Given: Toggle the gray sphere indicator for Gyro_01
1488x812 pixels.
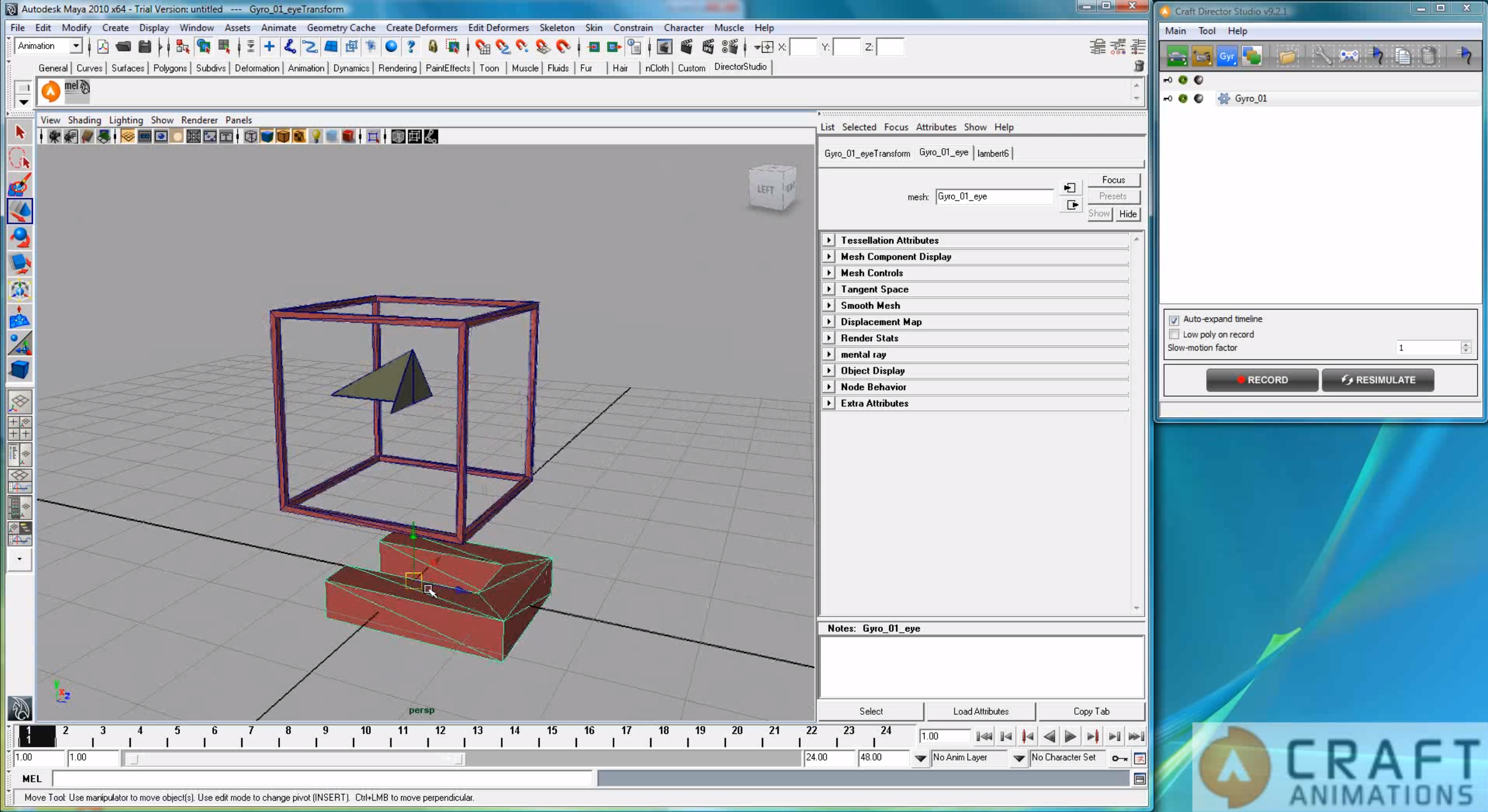Looking at the screenshot, I should [x=1199, y=98].
